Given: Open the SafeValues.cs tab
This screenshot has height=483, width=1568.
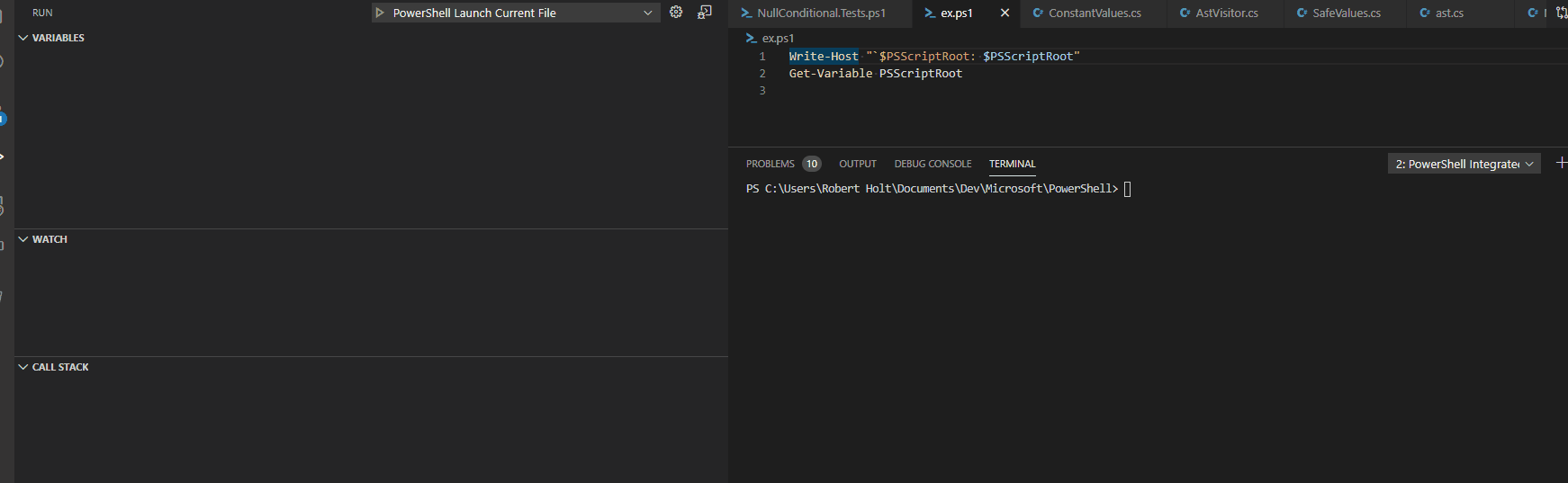Looking at the screenshot, I should (x=1346, y=13).
